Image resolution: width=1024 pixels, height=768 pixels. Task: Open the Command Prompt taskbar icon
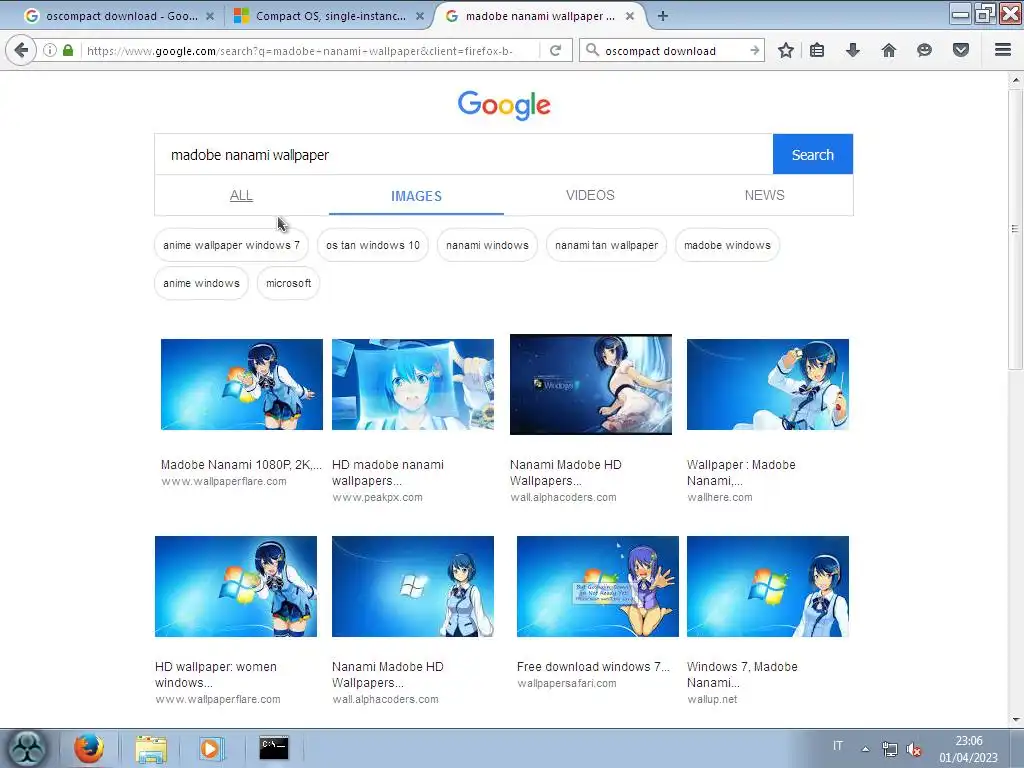point(274,748)
